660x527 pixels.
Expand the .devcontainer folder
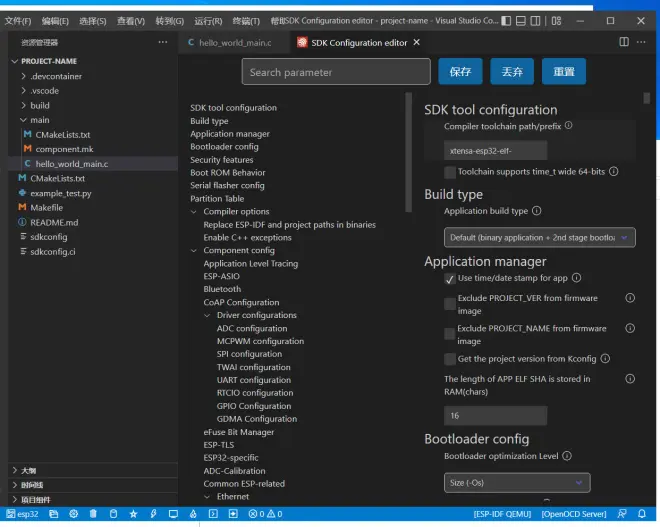(x=56, y=76)
